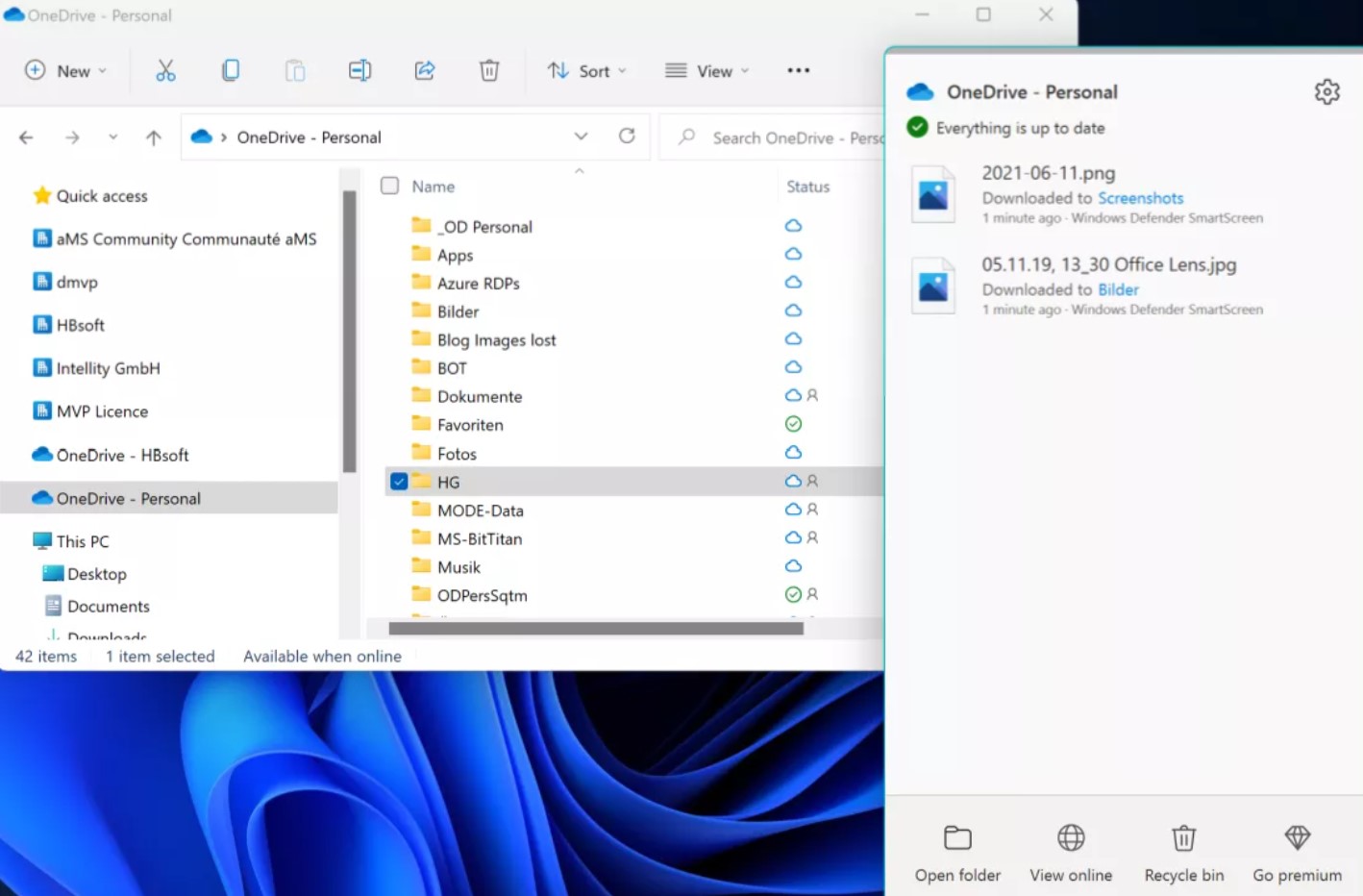Click the Quick access star icon
This screenshot has height=896, width=1363.
click(41, 195)
